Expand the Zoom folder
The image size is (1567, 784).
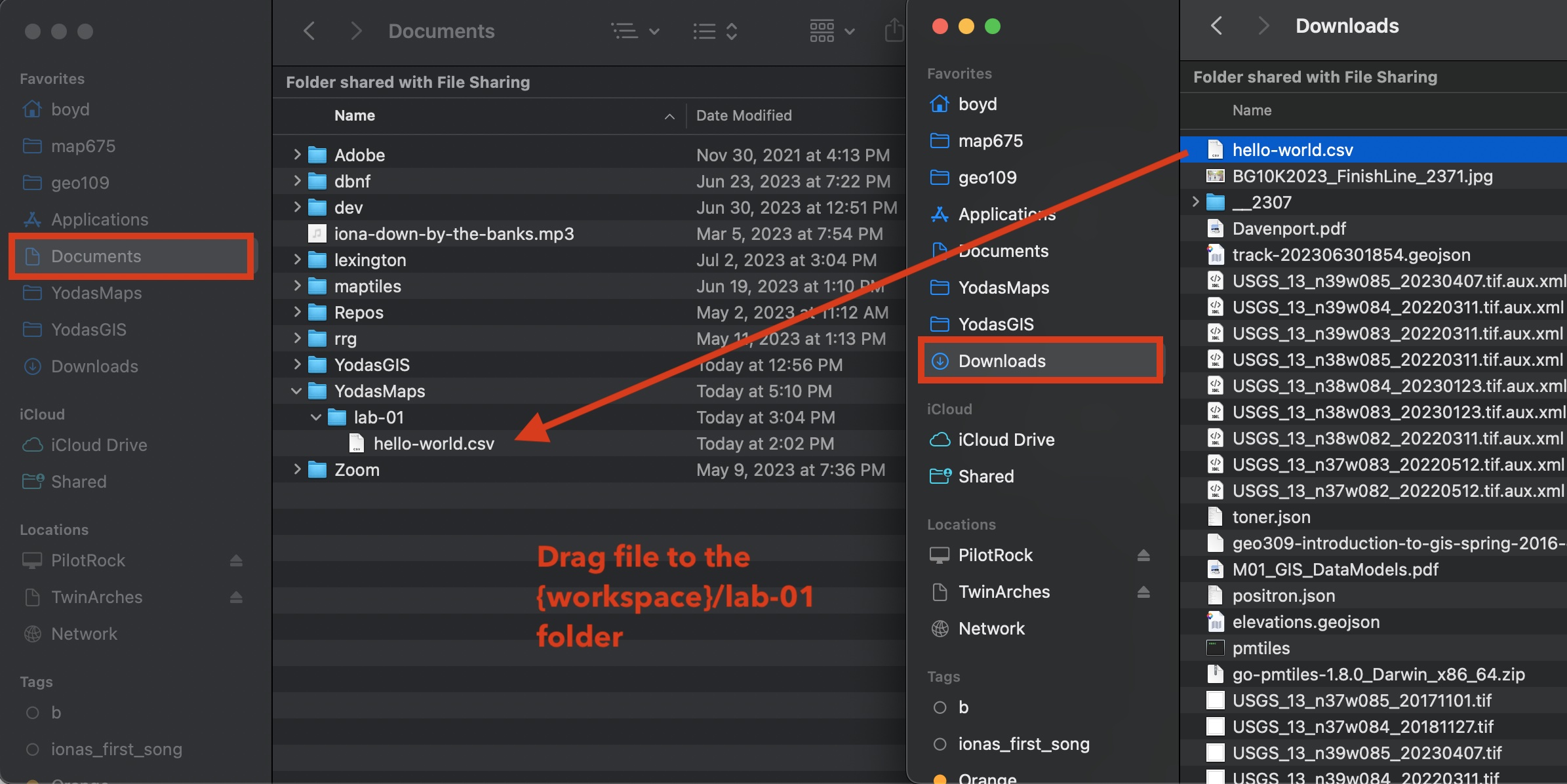pos(297,469)
